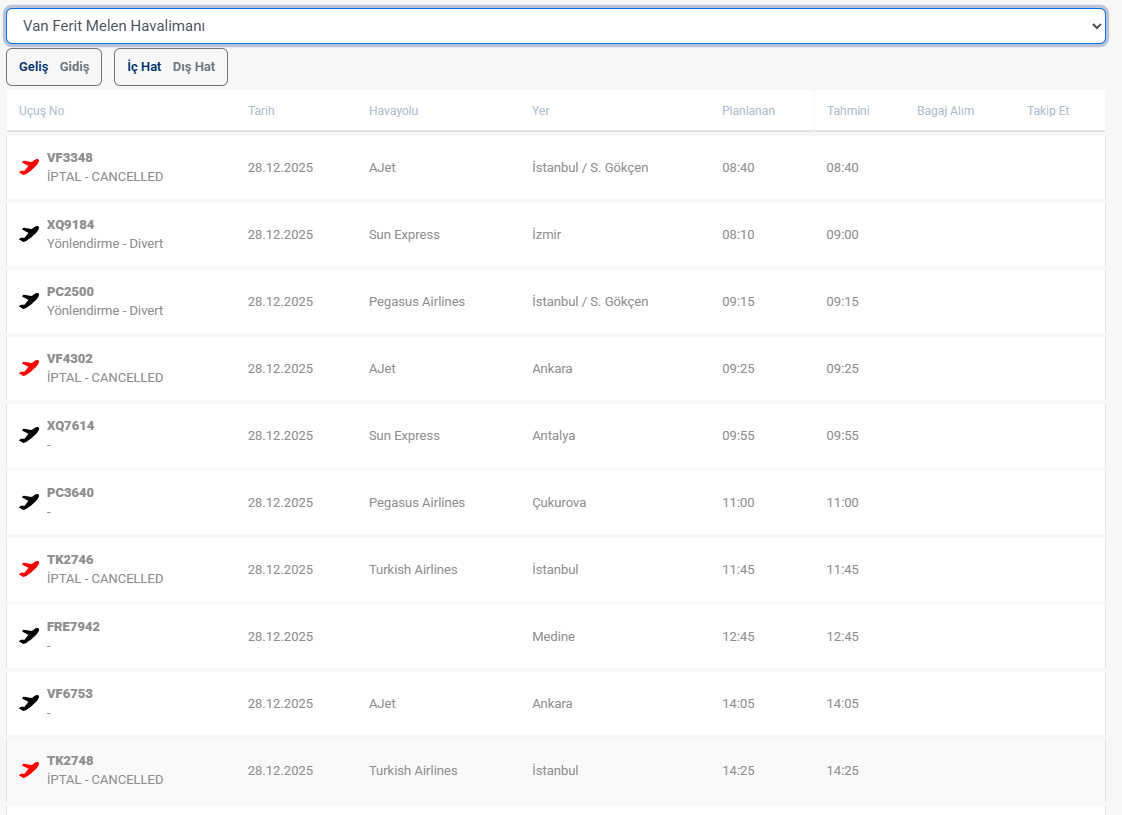Click the black plane icon beside XQ9184
Viewport: 1122px width, 815px height.
pos(29,234)
